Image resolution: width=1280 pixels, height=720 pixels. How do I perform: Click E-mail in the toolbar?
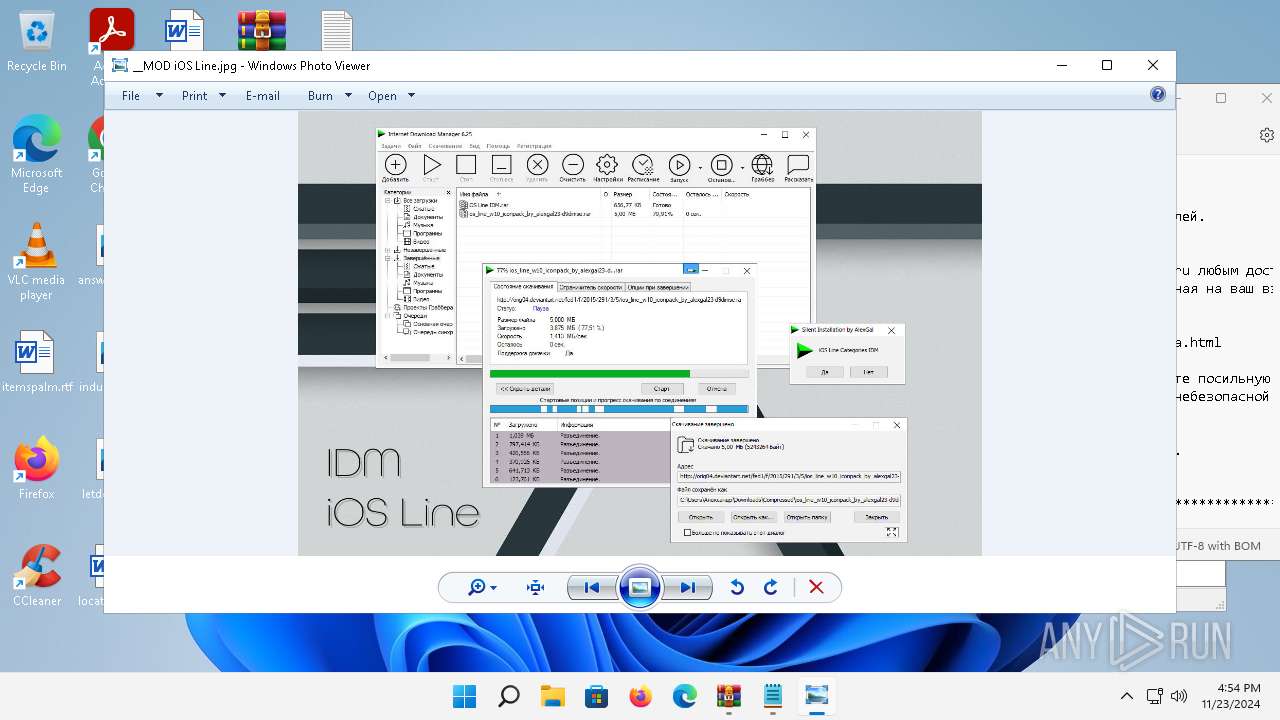[263, 96]
